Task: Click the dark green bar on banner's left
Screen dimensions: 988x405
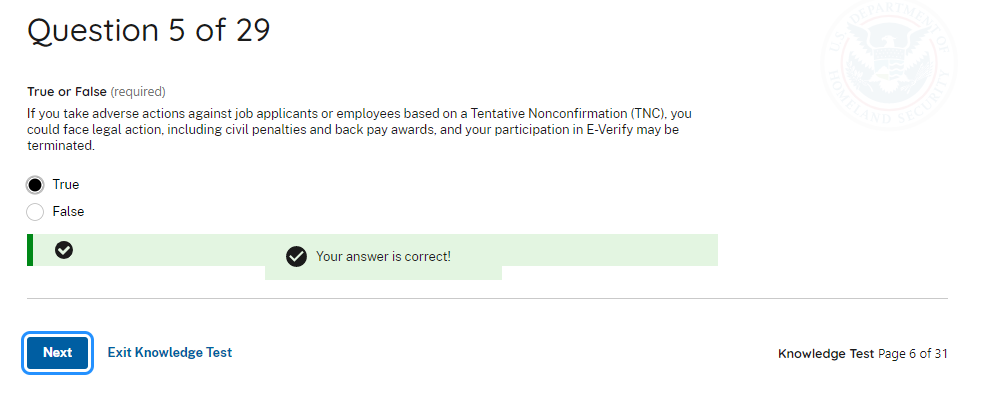Action: [30, 250]
